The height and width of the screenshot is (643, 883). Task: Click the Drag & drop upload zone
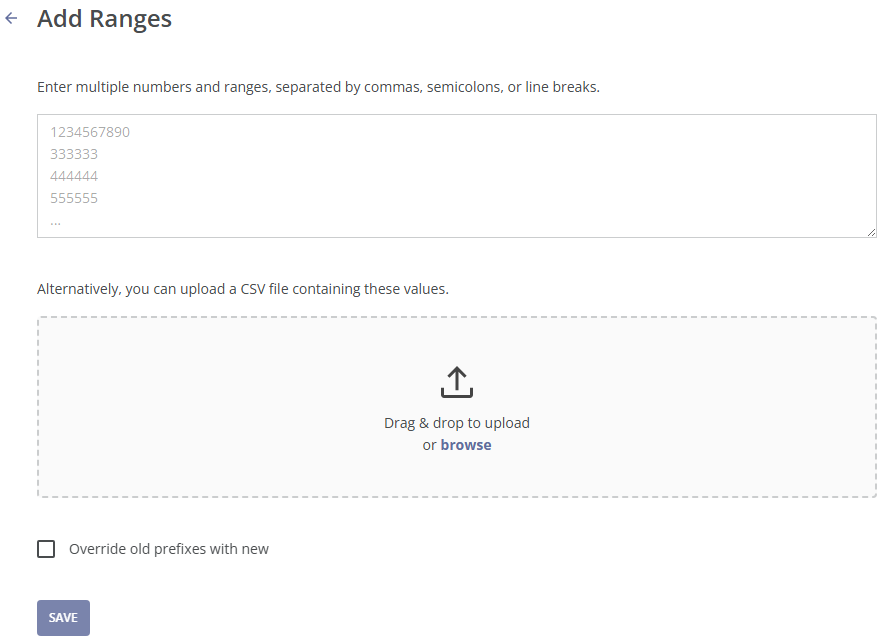[x=457, y=405]
